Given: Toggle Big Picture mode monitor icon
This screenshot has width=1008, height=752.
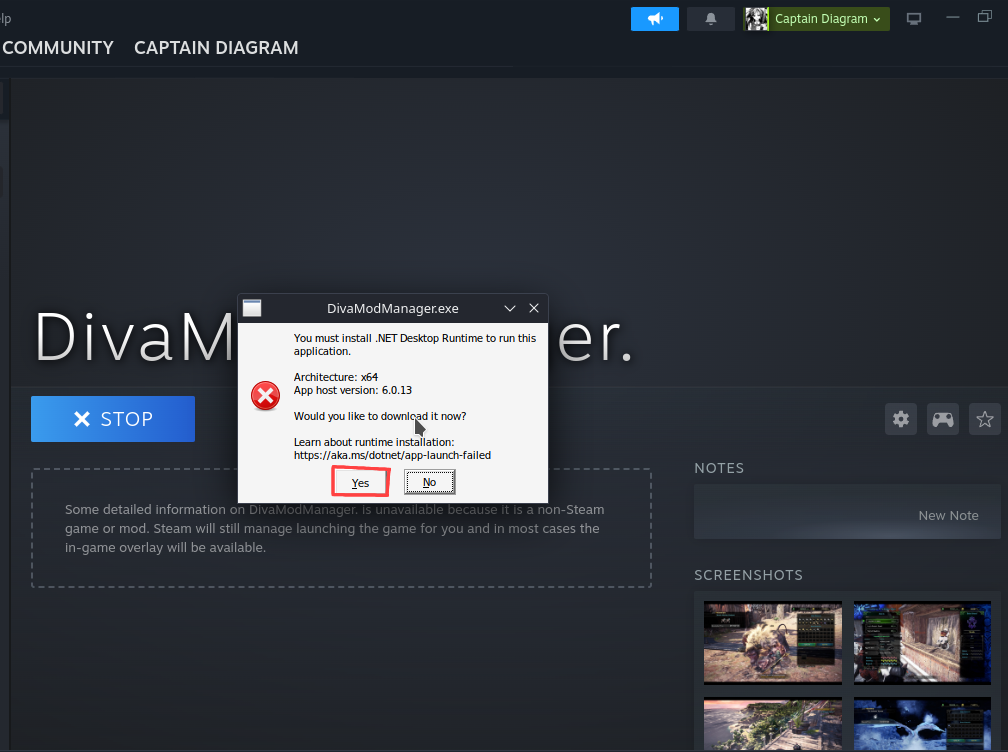Looking at the screenshot, I should pos(914,19).
